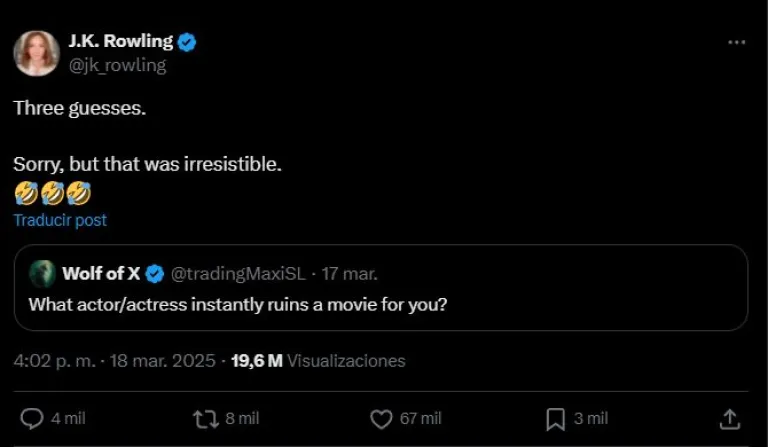Click the reply speech bubble icon
Screen dimensions: 768x447
[x=33, y=418]
